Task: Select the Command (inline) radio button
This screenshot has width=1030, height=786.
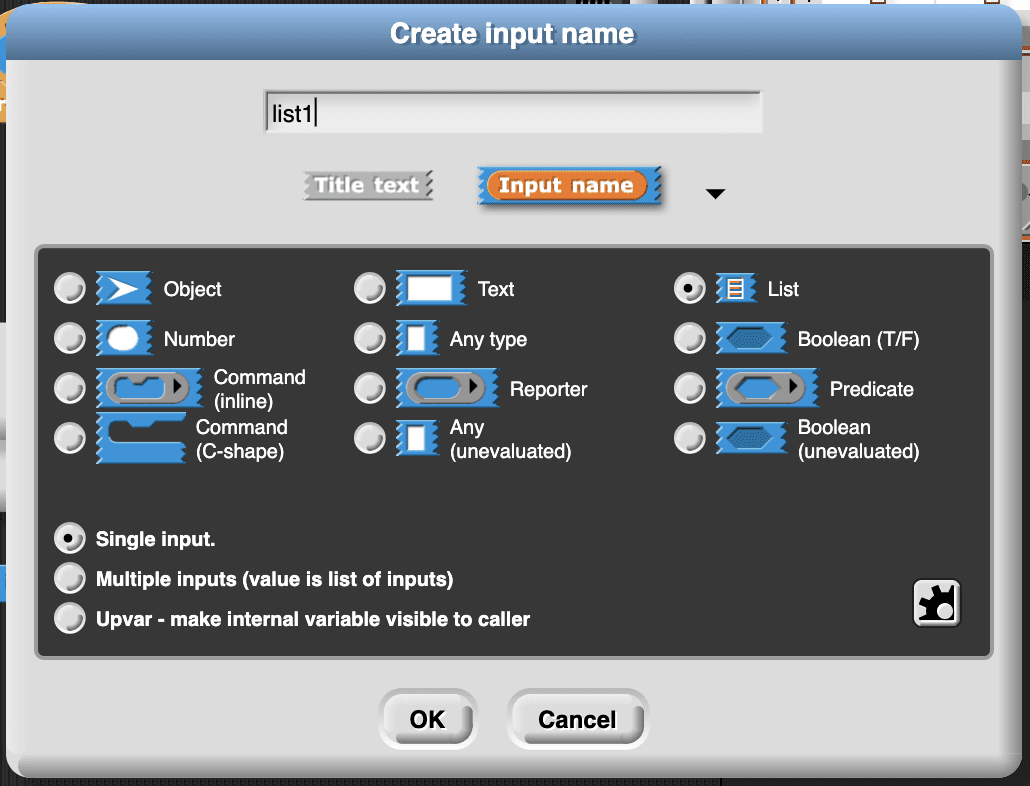Action: point(70,389)
